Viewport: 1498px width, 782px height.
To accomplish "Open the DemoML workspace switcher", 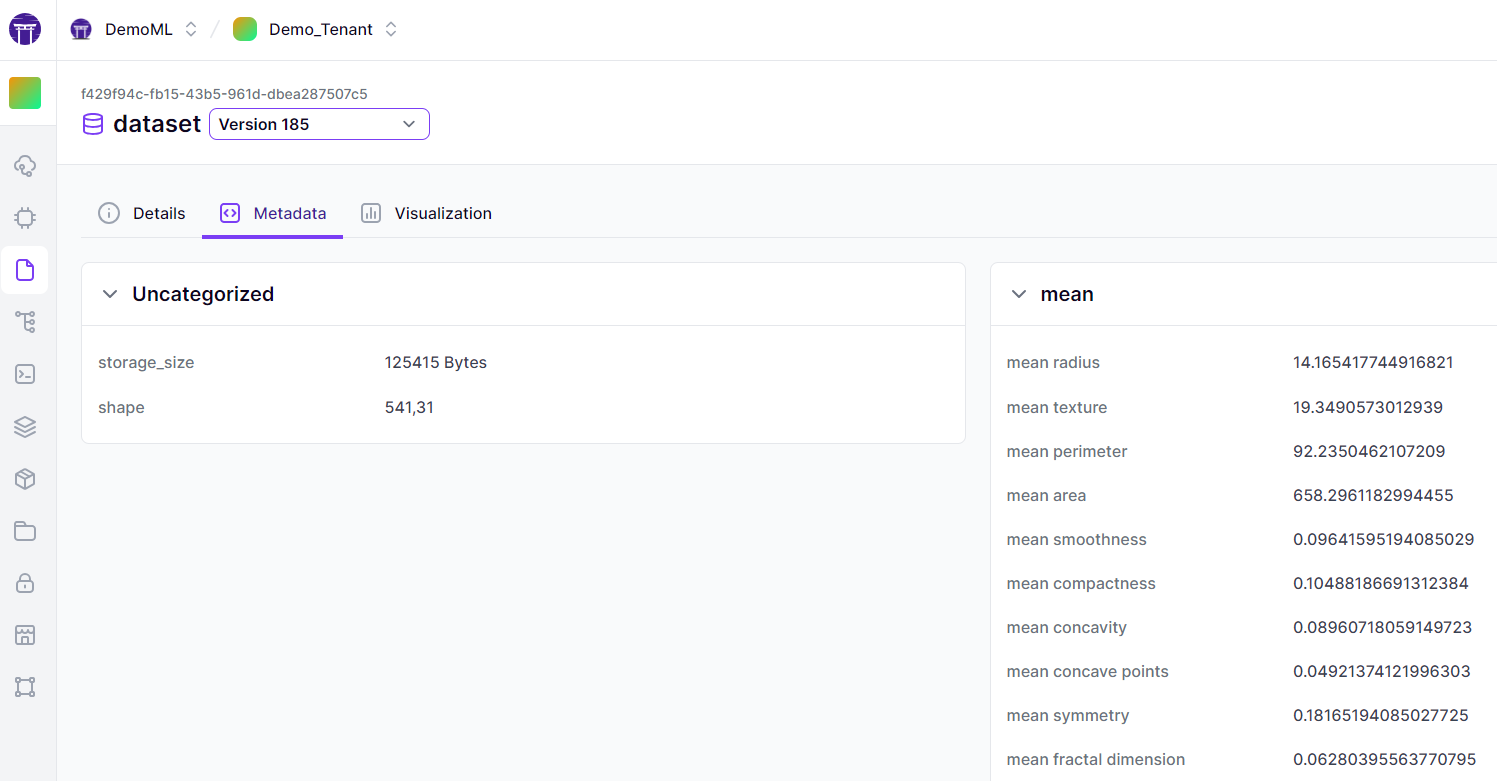I will [x=135, y=30].
